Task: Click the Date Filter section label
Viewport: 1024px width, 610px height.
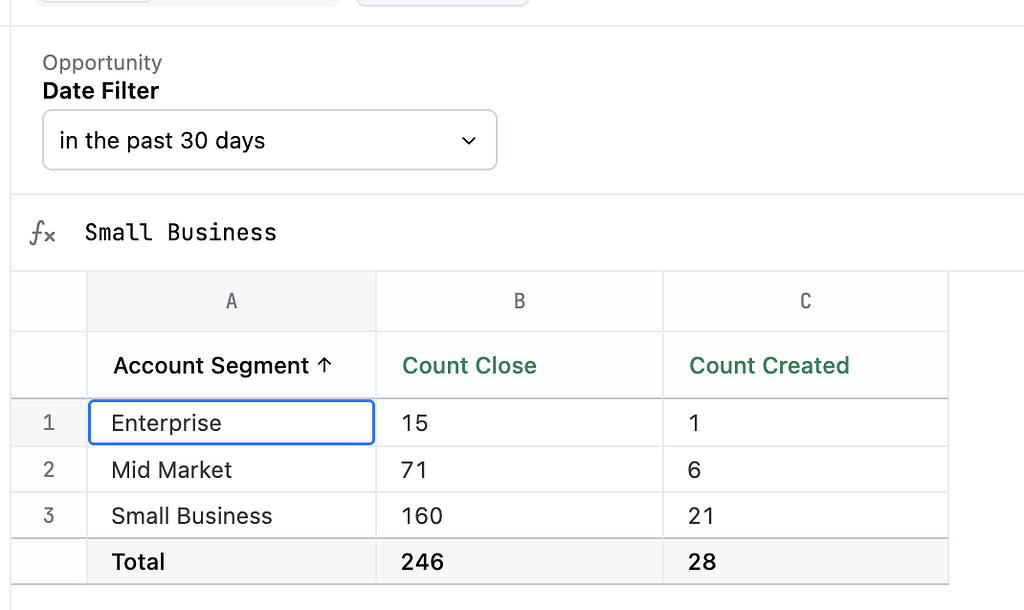Action: pyautogui.click(x=100, y=91)
